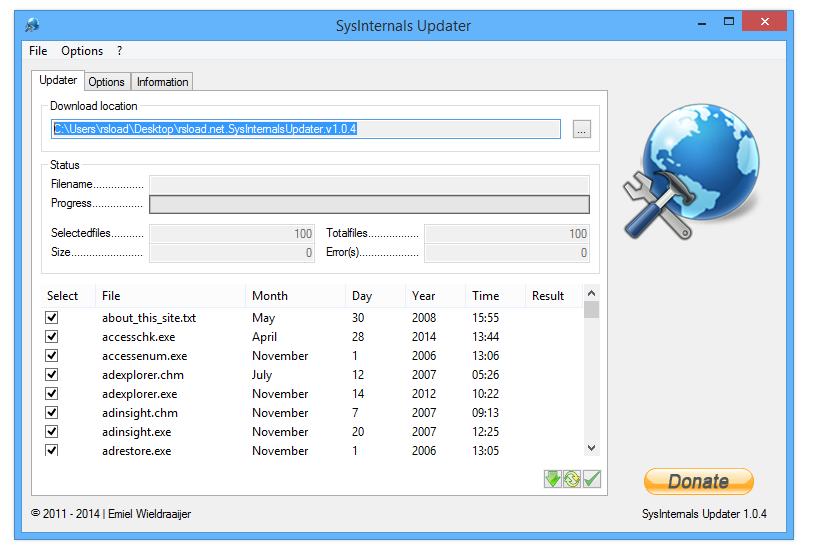The height and width of the screenshot is (553, 824).
Task: Switch to the Options tab
Action: (106, 82)
